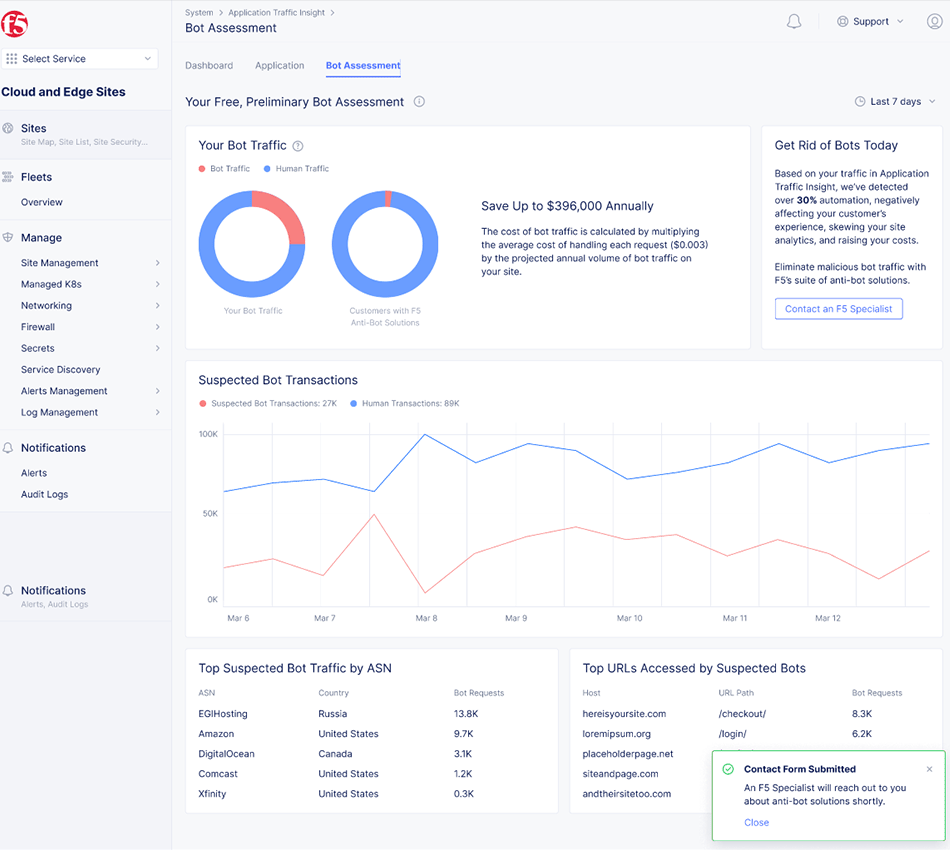Screen dimensions: 950x850
Task: Click the 13.8K bot requests value
Action: [x=466, y=714]
